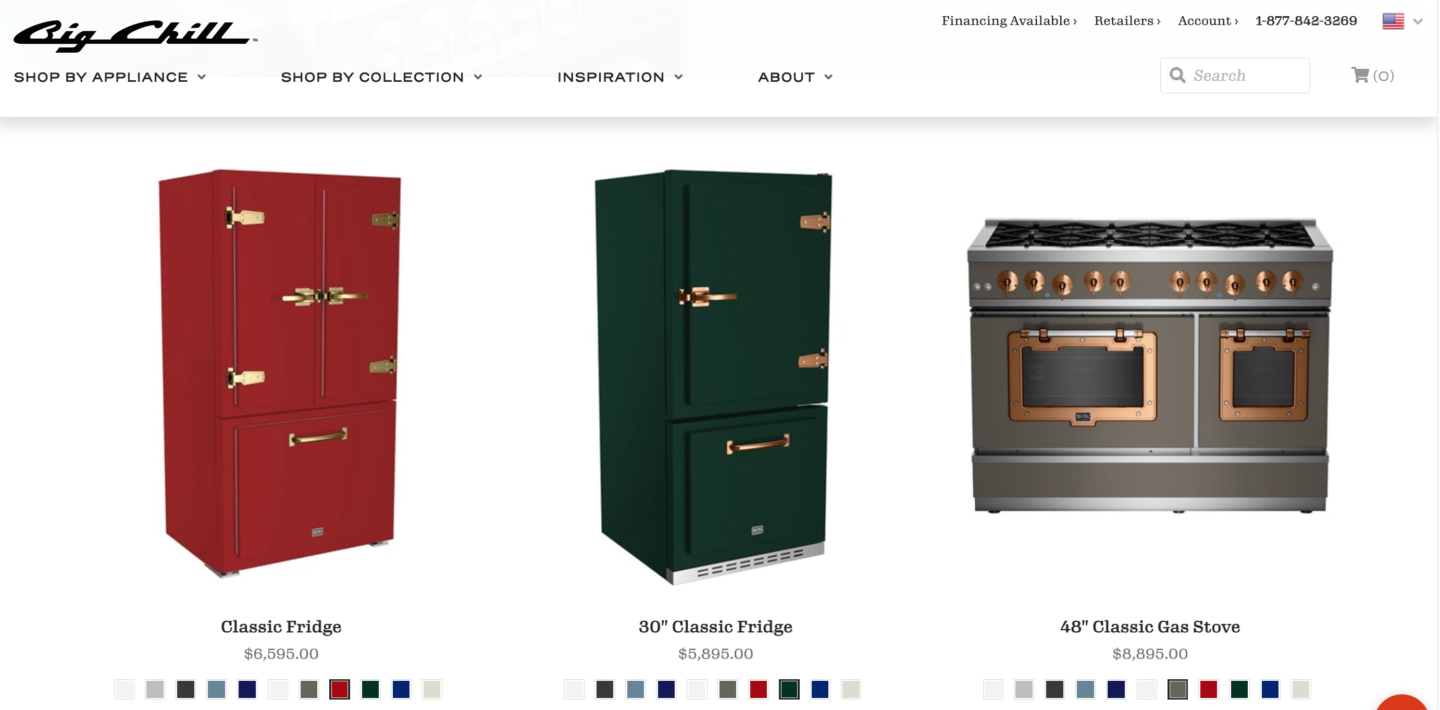The height and width of the screenshot is (710, 1440).
Task: Open country selector chevron beside the flag
Action: (1418, 22)
